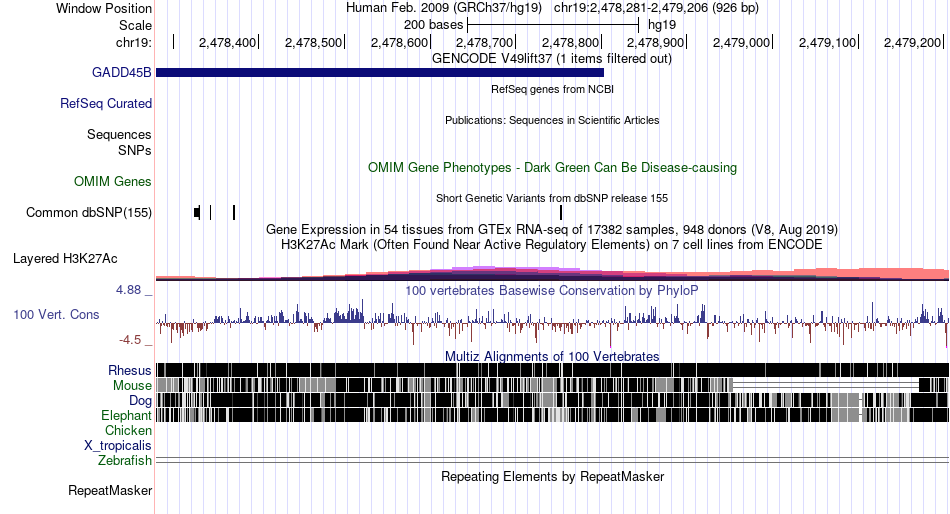The width and height of the screenshot is (950, 514).
Task: Click the H3K27Ac layered signal graph
Action: click(552, 273)
